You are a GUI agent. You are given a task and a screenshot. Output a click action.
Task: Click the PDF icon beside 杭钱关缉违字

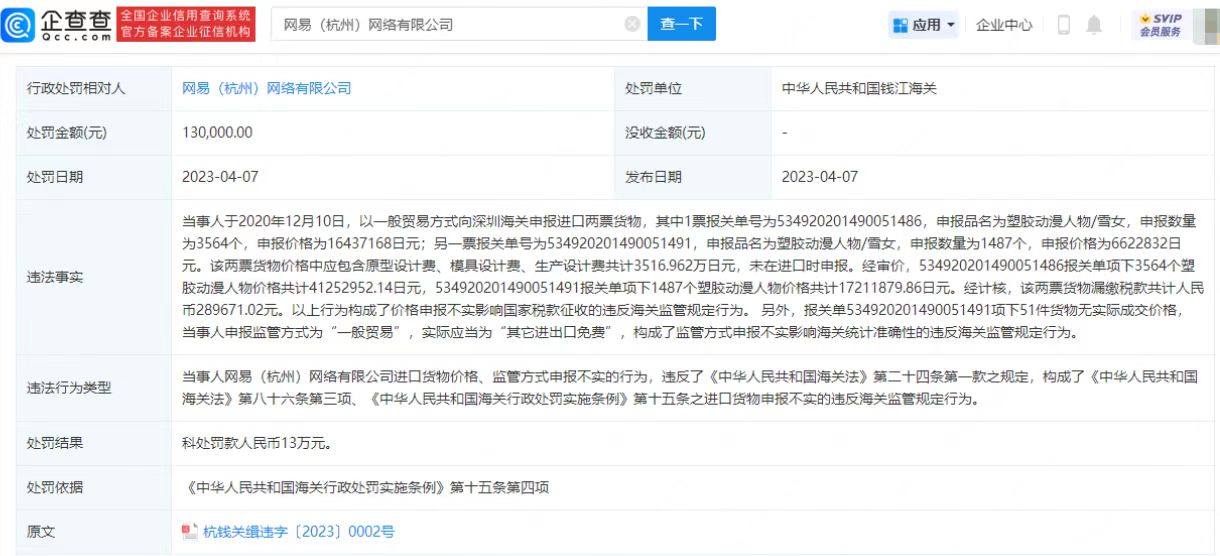[x=189, y=532]
